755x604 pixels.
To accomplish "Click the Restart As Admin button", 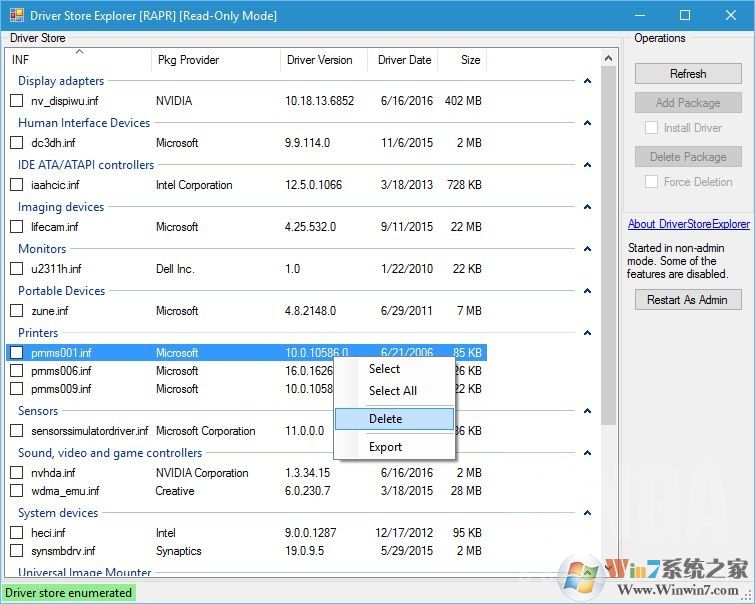I will (x=687, y=300).
